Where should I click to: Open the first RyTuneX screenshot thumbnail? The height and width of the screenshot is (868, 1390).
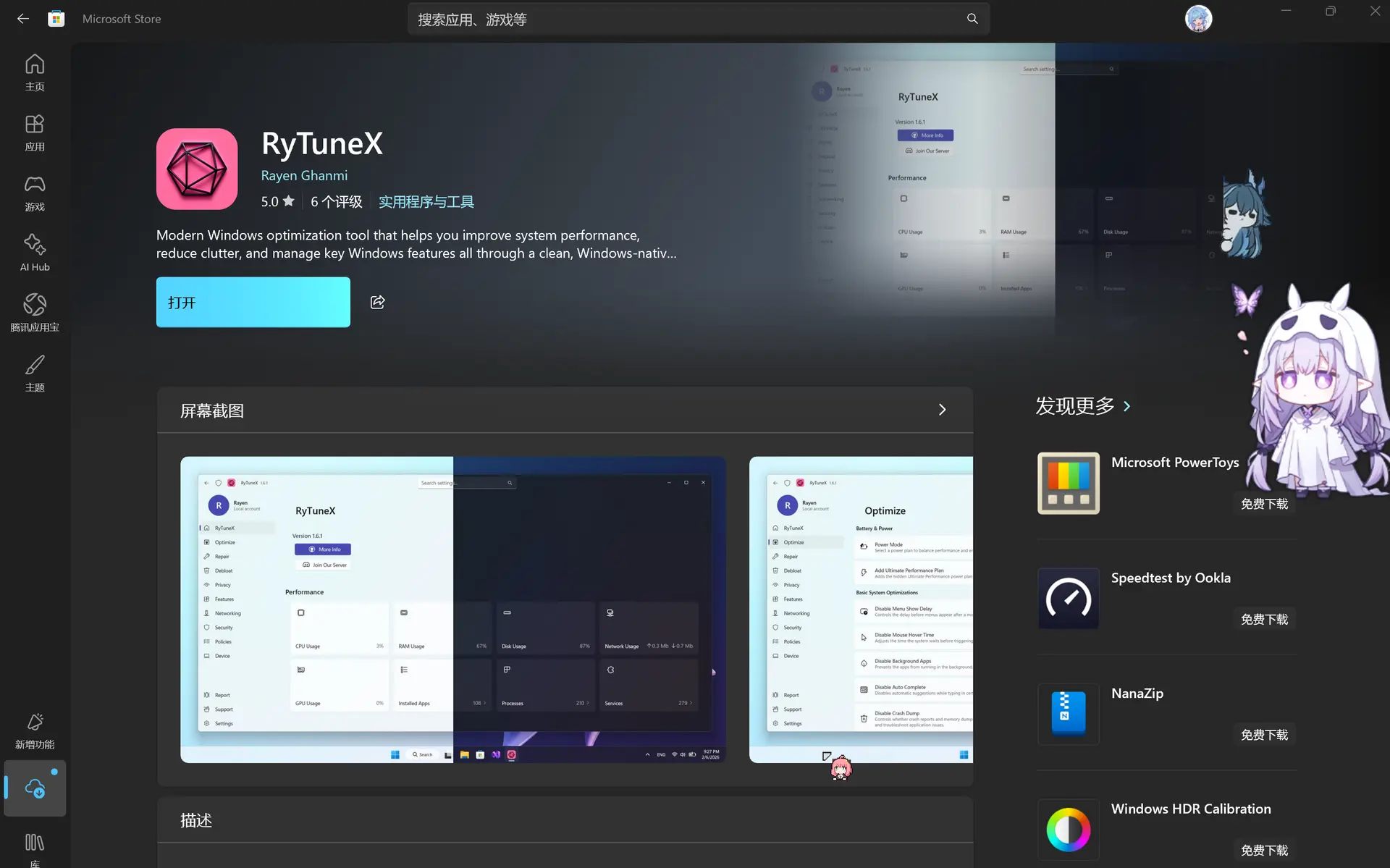coord(453,610)
